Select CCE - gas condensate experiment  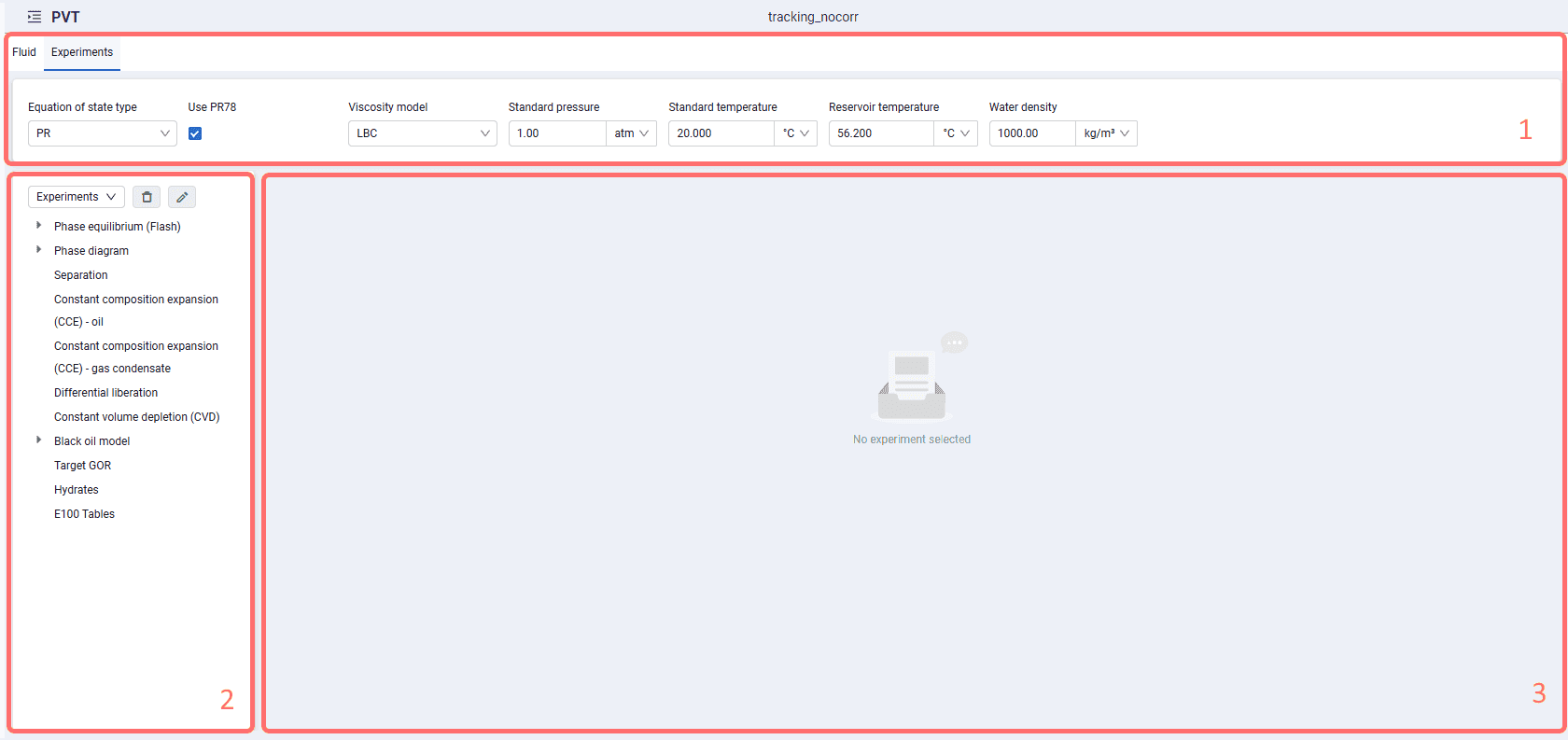[136, 357]
